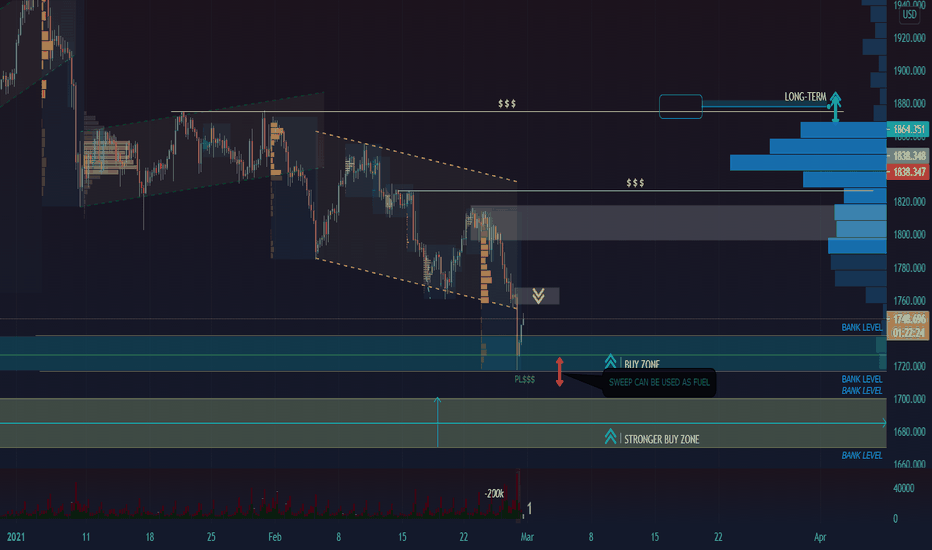
Task: Click the 1760.000 price axis value
Action: [x=909, y=300]
